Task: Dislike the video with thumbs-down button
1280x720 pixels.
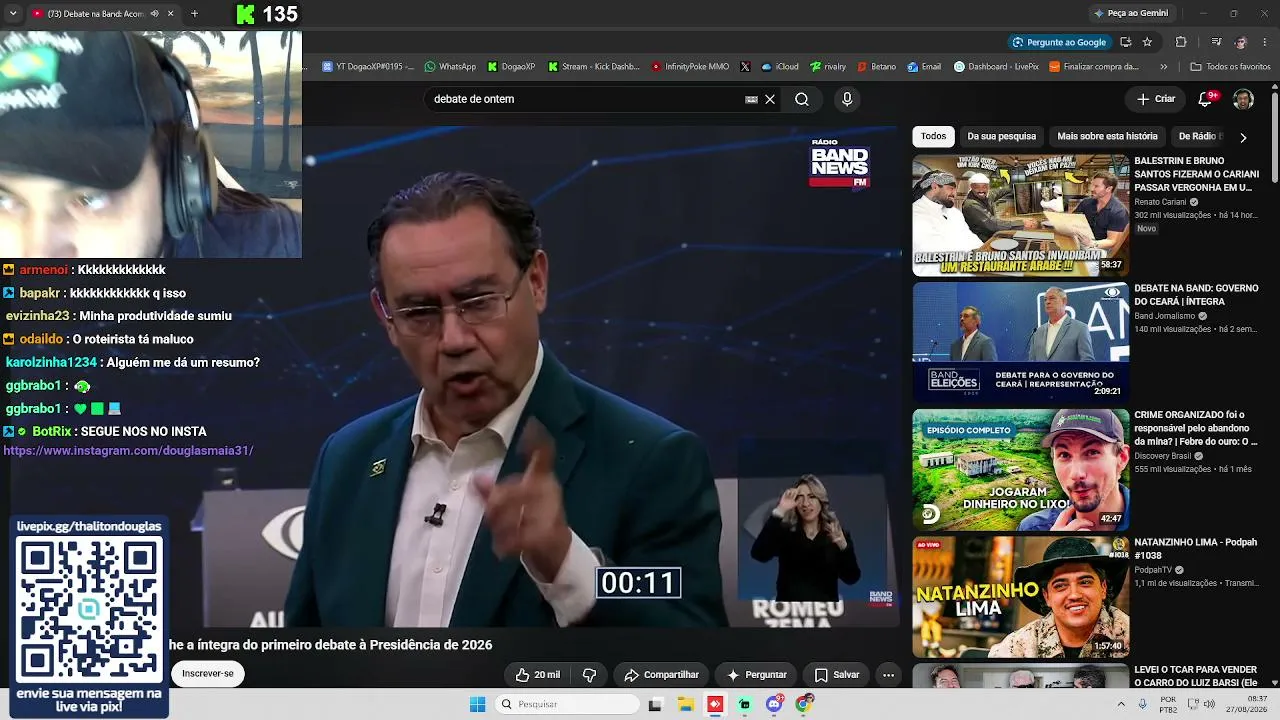Action: 590,675
